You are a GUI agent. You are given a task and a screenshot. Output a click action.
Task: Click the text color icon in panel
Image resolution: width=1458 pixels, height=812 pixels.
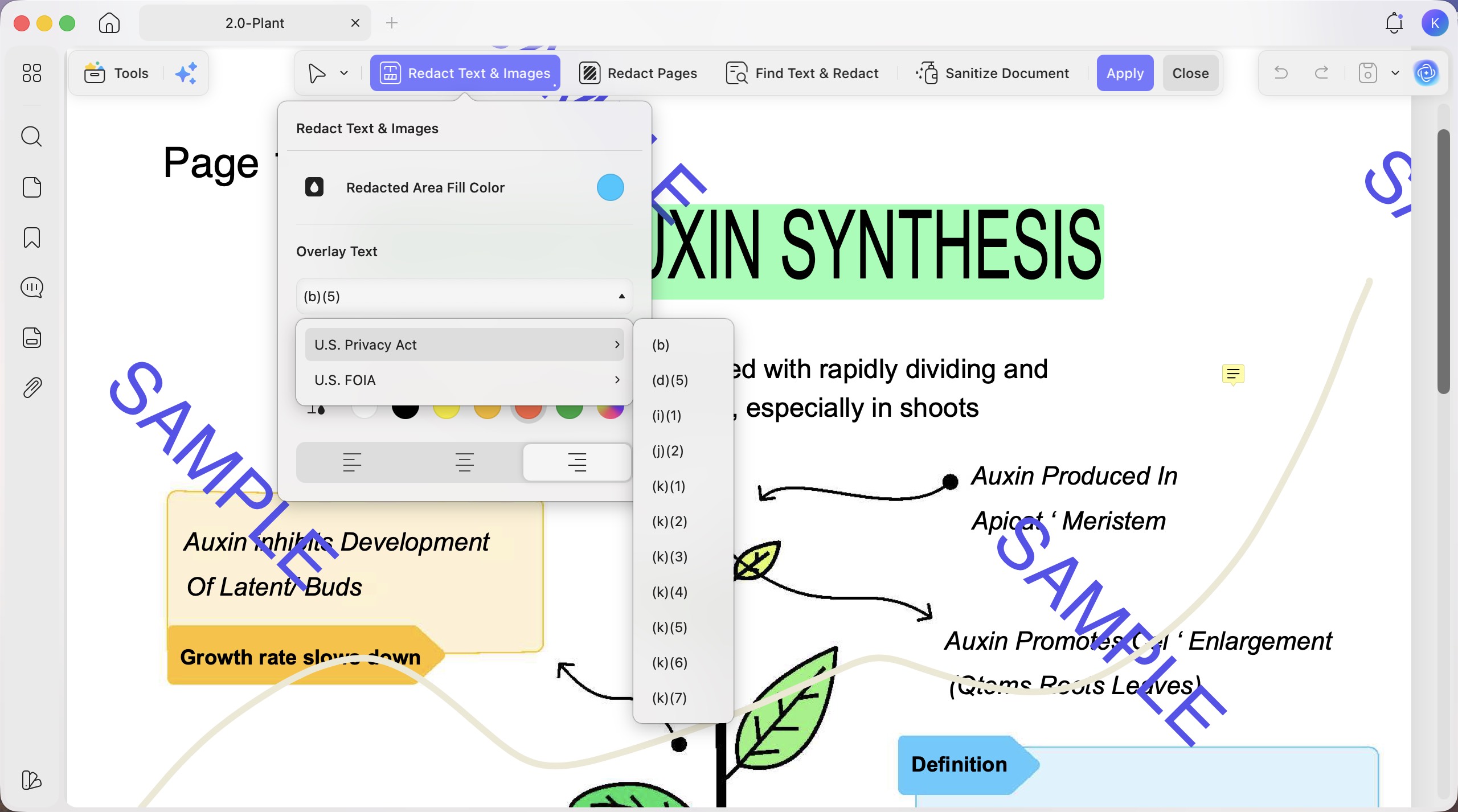pos(316,409)
